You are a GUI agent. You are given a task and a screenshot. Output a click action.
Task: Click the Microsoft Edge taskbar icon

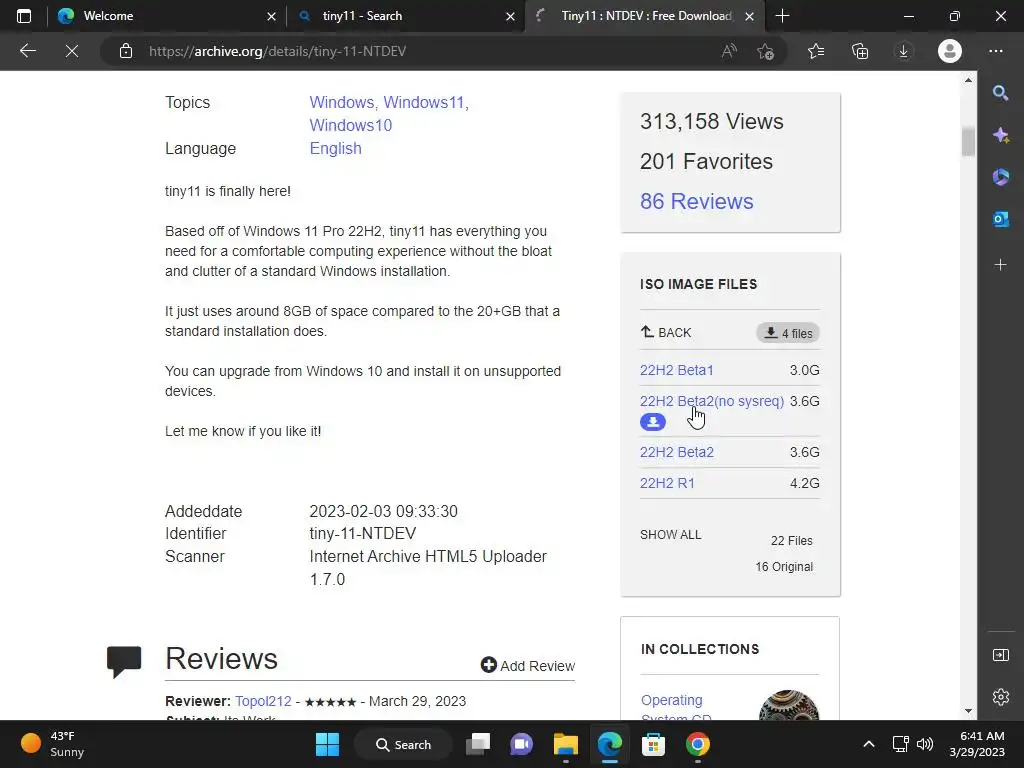coord(609,744)
